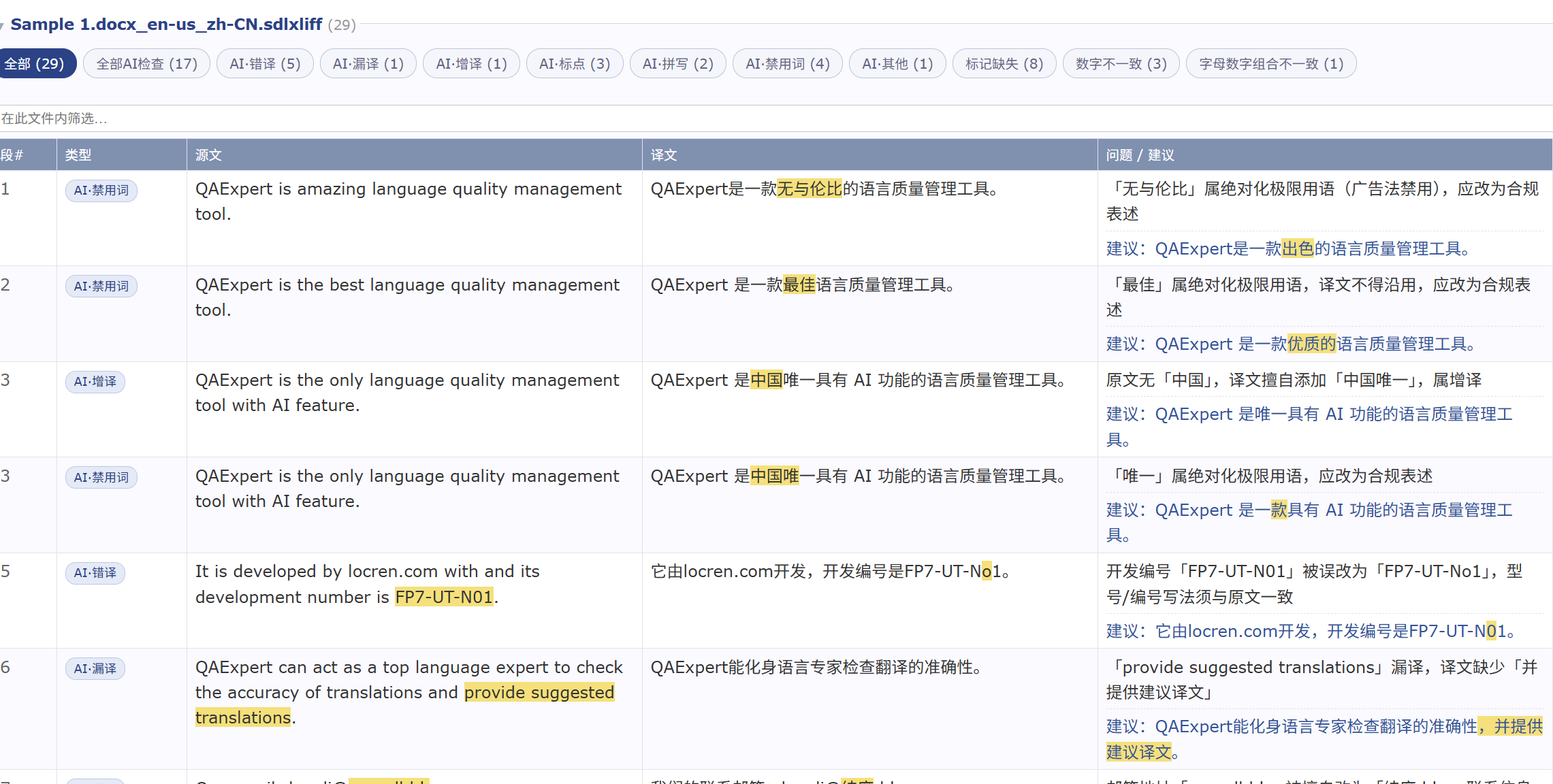Click segment number 5 in 段# column
This screenshot has height=784, width=1553.
[5, 572]
